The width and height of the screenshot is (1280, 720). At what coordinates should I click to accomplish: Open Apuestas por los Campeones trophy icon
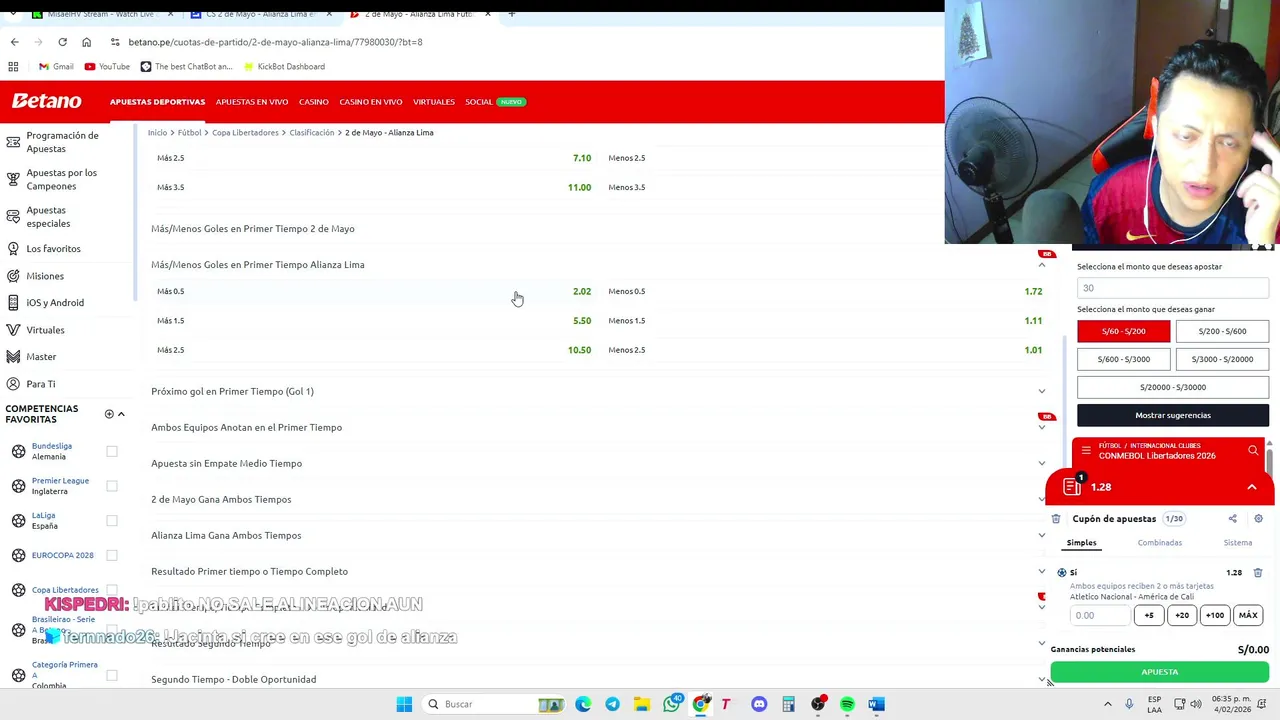[x=13, y=179]
